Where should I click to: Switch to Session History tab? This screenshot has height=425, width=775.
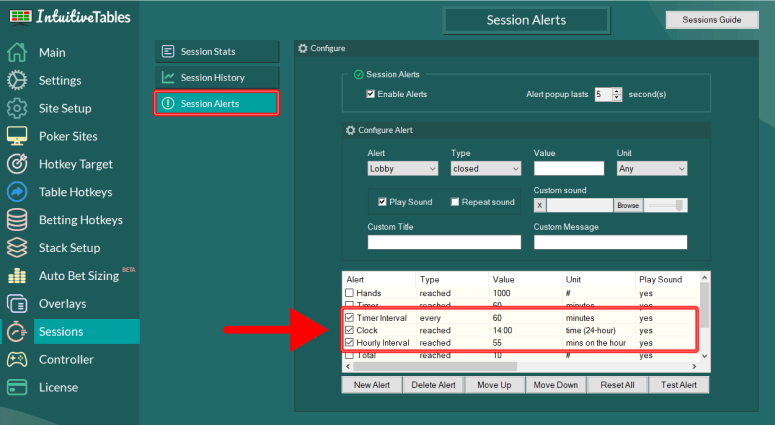[217, 78]
